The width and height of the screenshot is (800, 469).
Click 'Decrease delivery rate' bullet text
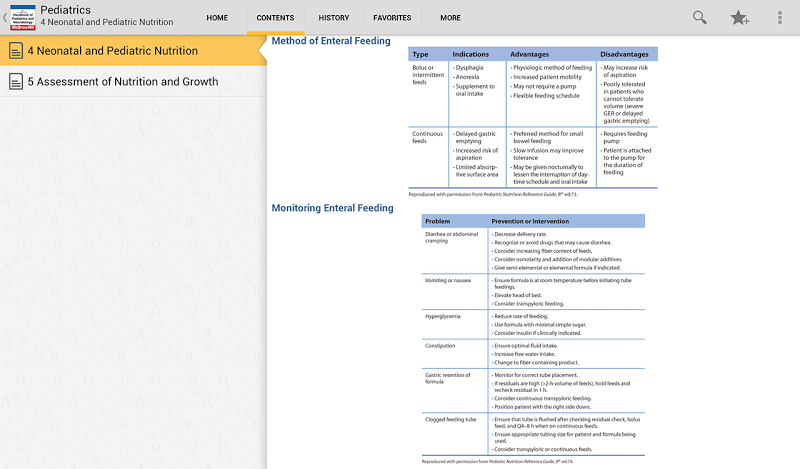point(520,234)
